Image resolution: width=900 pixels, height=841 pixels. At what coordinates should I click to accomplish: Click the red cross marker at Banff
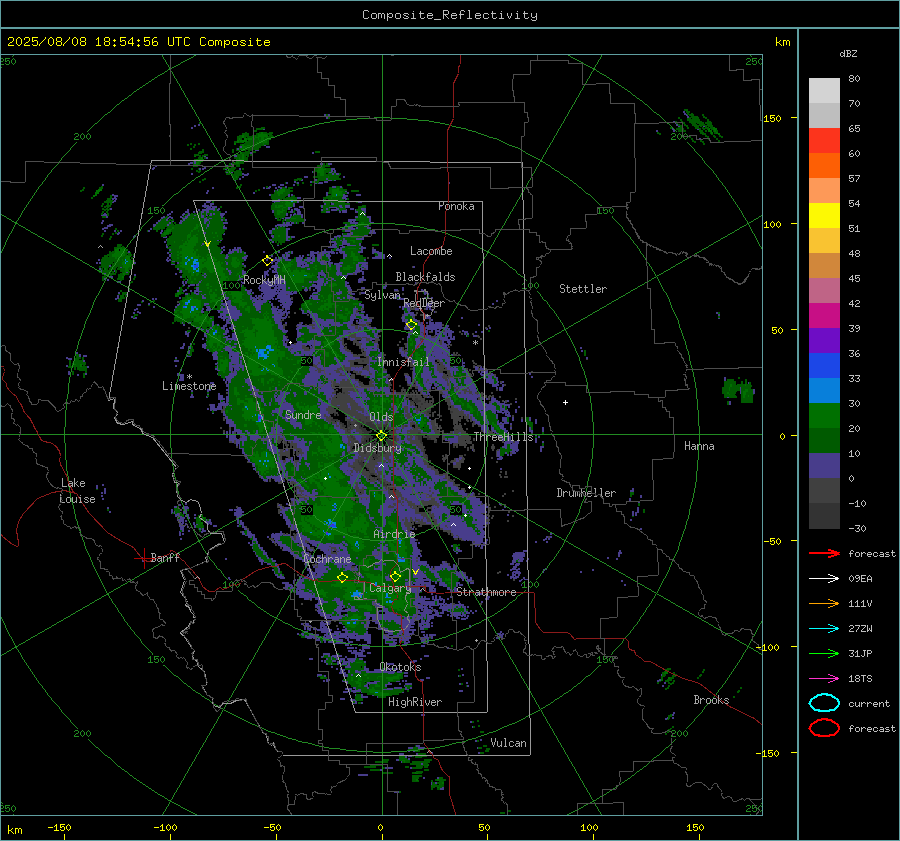coord(143,558)
